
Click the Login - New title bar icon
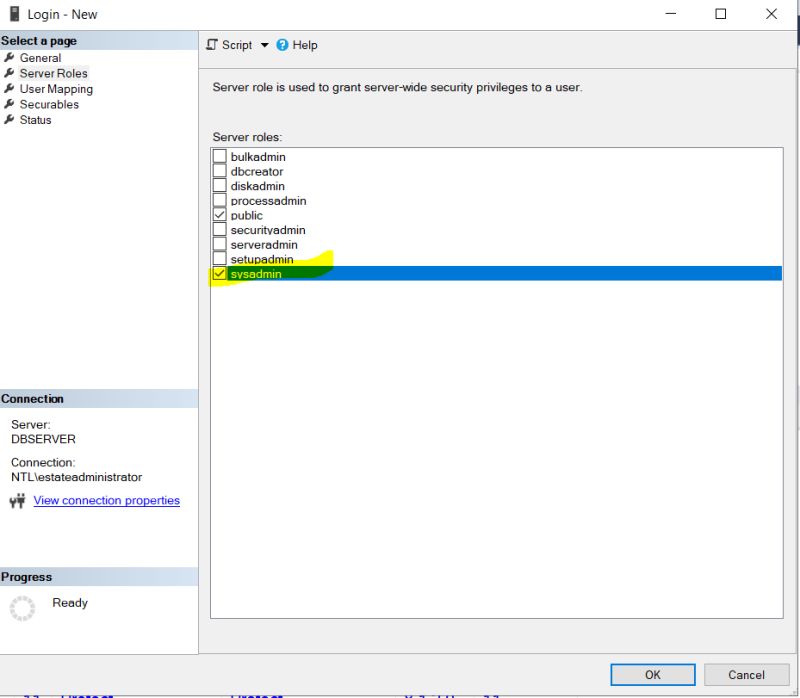(x=14, y=13)
